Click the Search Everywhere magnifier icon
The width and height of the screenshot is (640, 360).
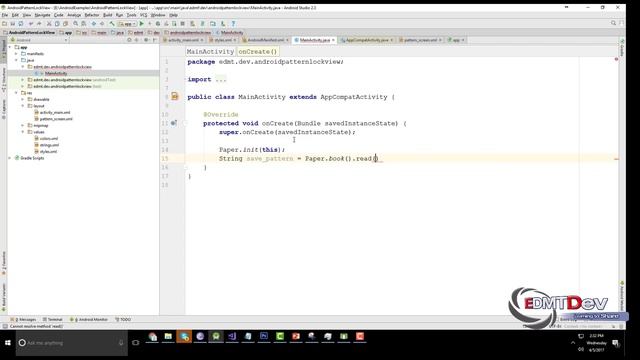[x=613, y=23]
